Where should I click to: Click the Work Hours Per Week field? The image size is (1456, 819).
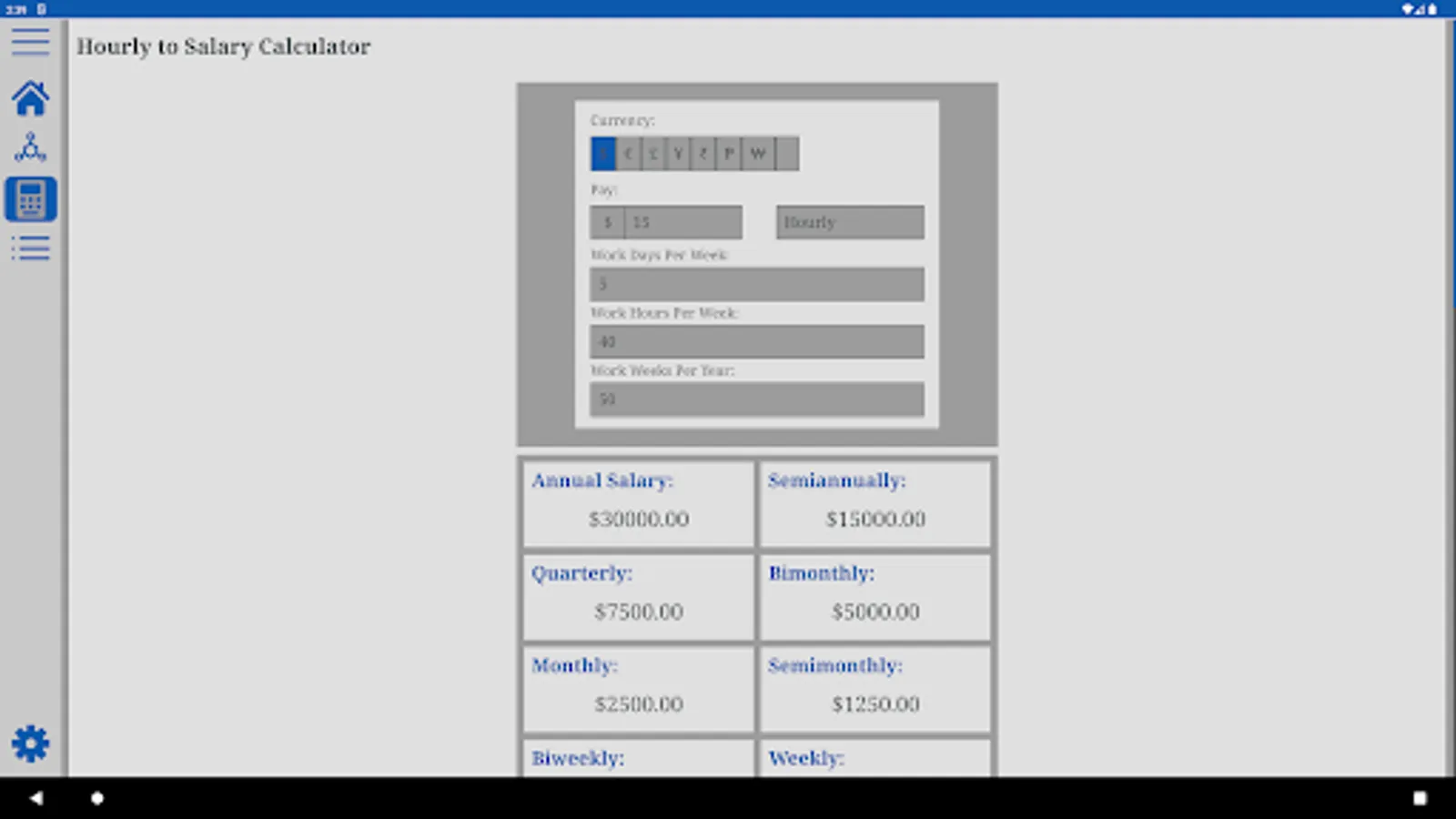[x=756, y=341]
